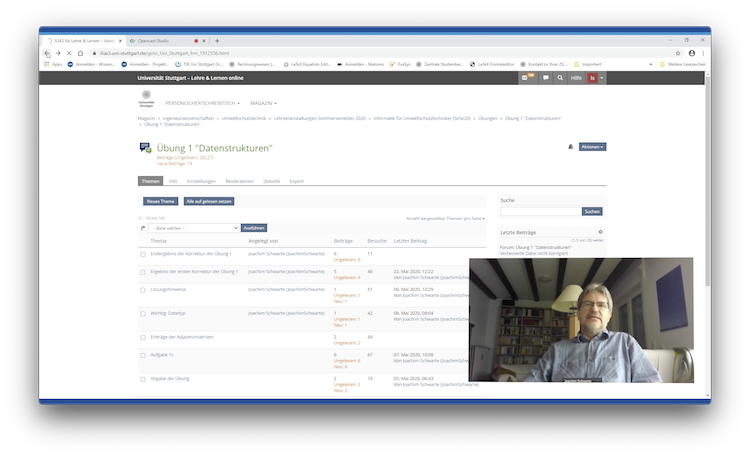Expand bookmarks bar overflow chevron
Viewport: 750px width, 456px height.
[x=651, y=64]
